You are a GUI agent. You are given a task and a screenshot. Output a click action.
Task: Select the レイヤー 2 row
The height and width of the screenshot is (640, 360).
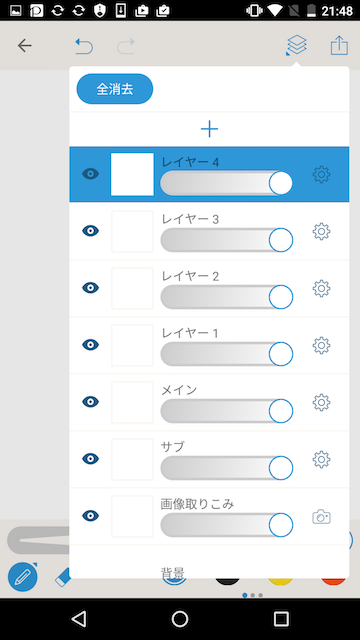[x=209, y=288]
